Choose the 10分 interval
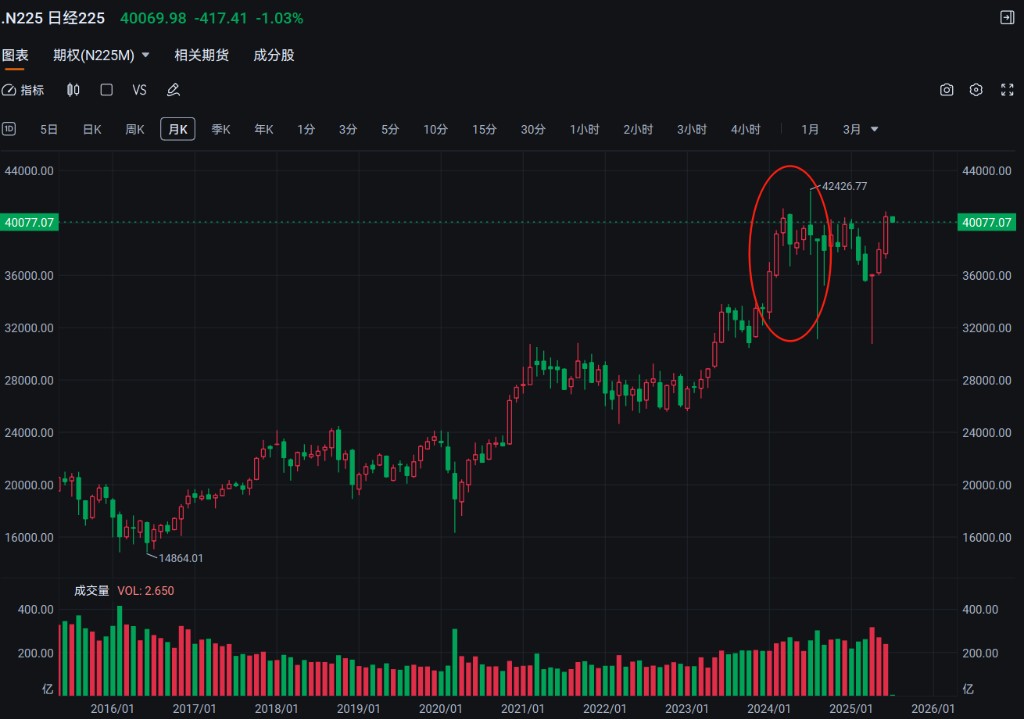The image size is (1024, 719). coord(436,129)
